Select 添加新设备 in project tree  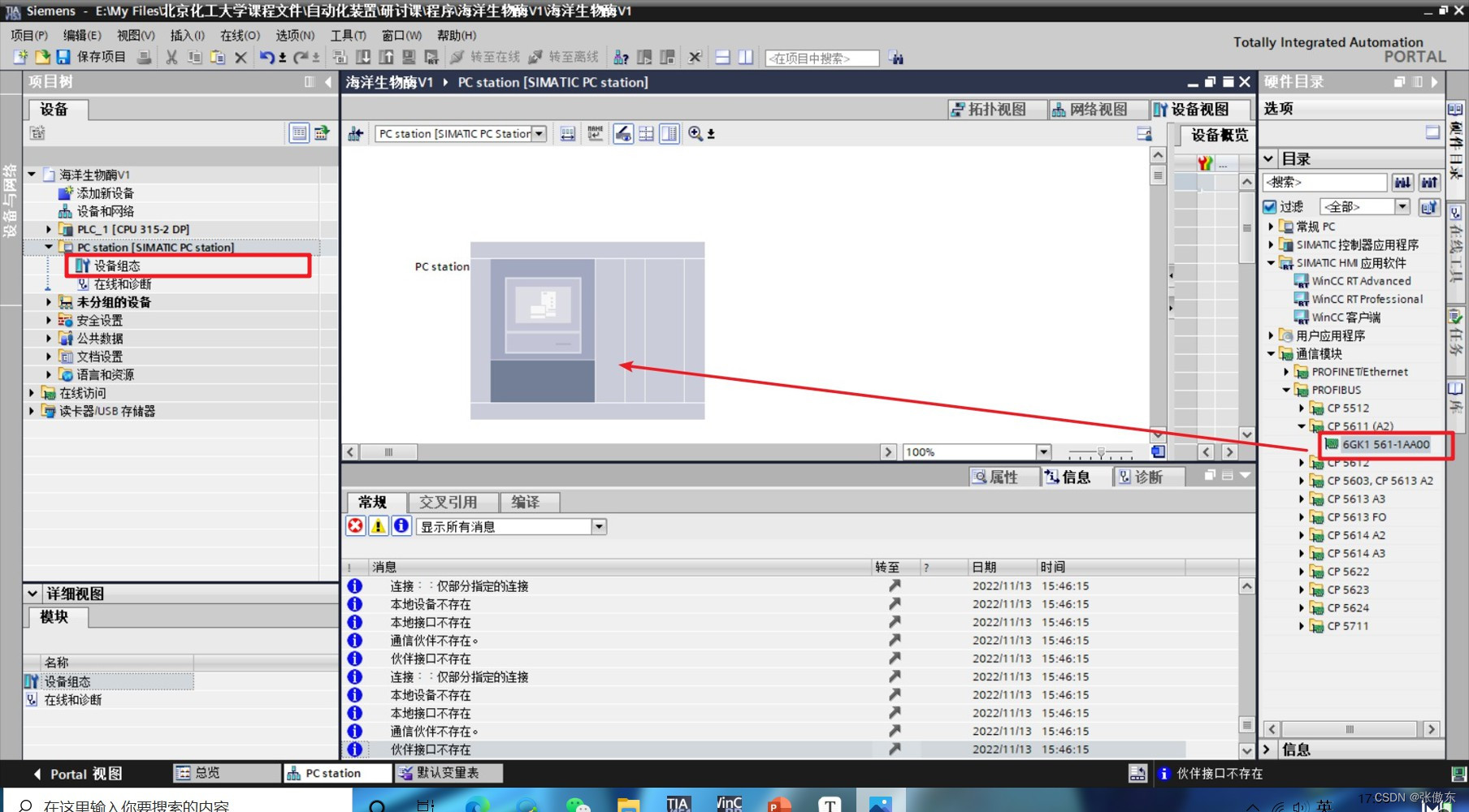[105, 193]
